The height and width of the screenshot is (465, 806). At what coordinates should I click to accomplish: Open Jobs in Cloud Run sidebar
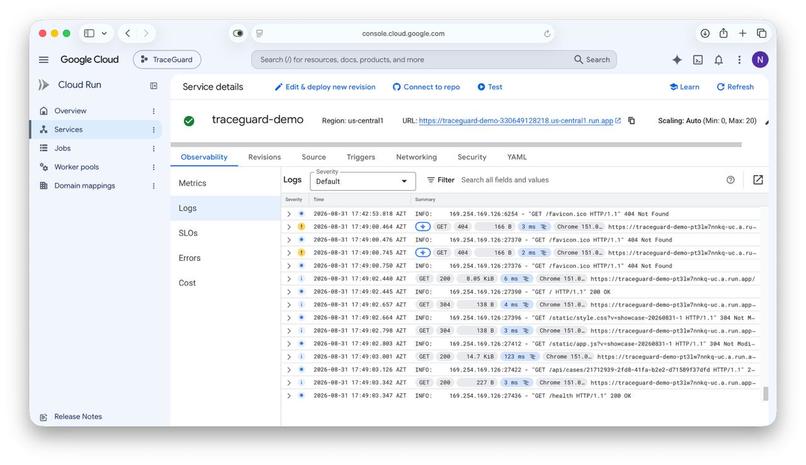click(x=62, y=148)
